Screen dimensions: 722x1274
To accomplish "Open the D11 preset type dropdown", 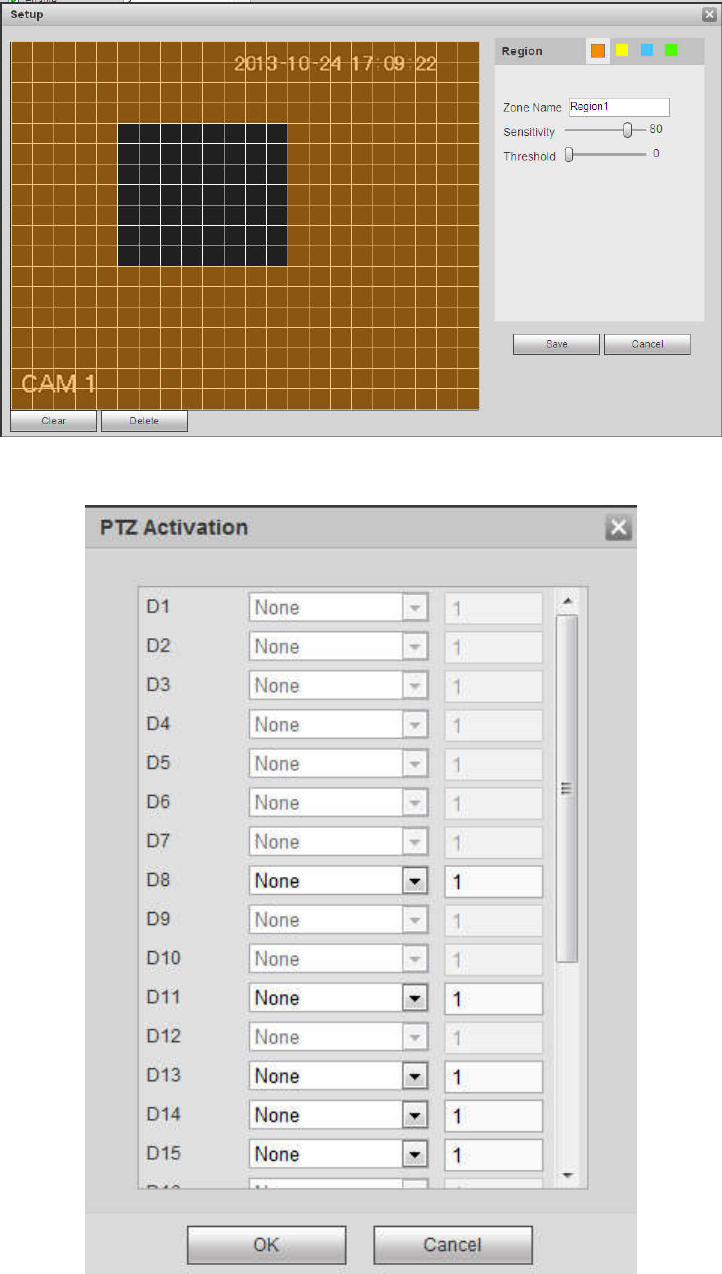I will (x=339, y=998).
